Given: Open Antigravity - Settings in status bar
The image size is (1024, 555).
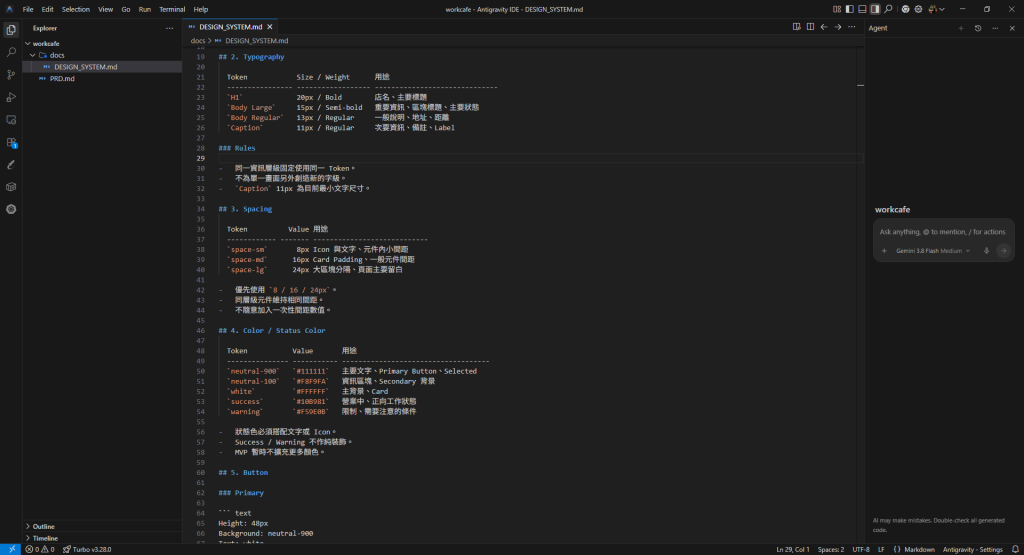Looking at the screenshot, I should pyautogui.click(x=972, y=550).
